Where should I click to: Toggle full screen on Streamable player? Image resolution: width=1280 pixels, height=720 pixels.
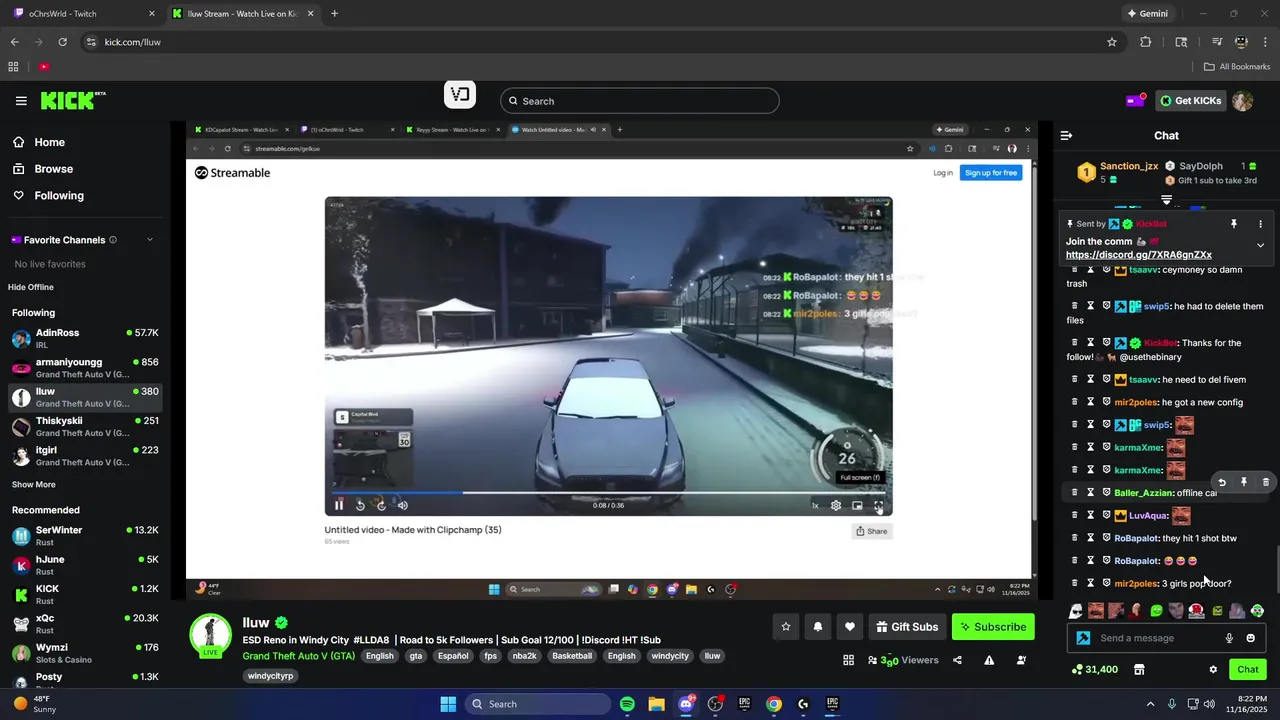click(878, 505)
